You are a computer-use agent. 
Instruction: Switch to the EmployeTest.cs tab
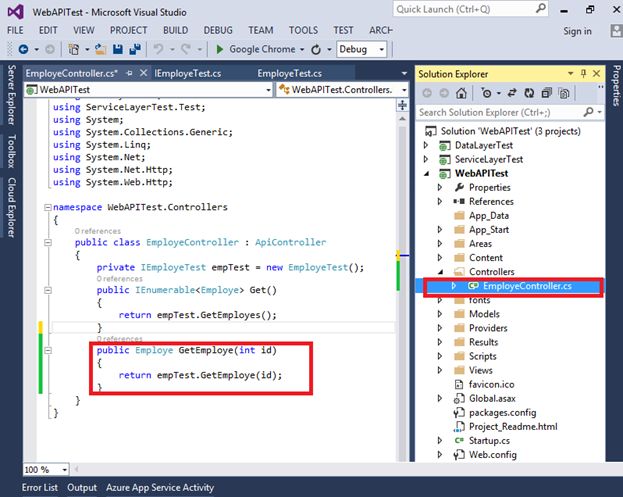coord(290,73)
